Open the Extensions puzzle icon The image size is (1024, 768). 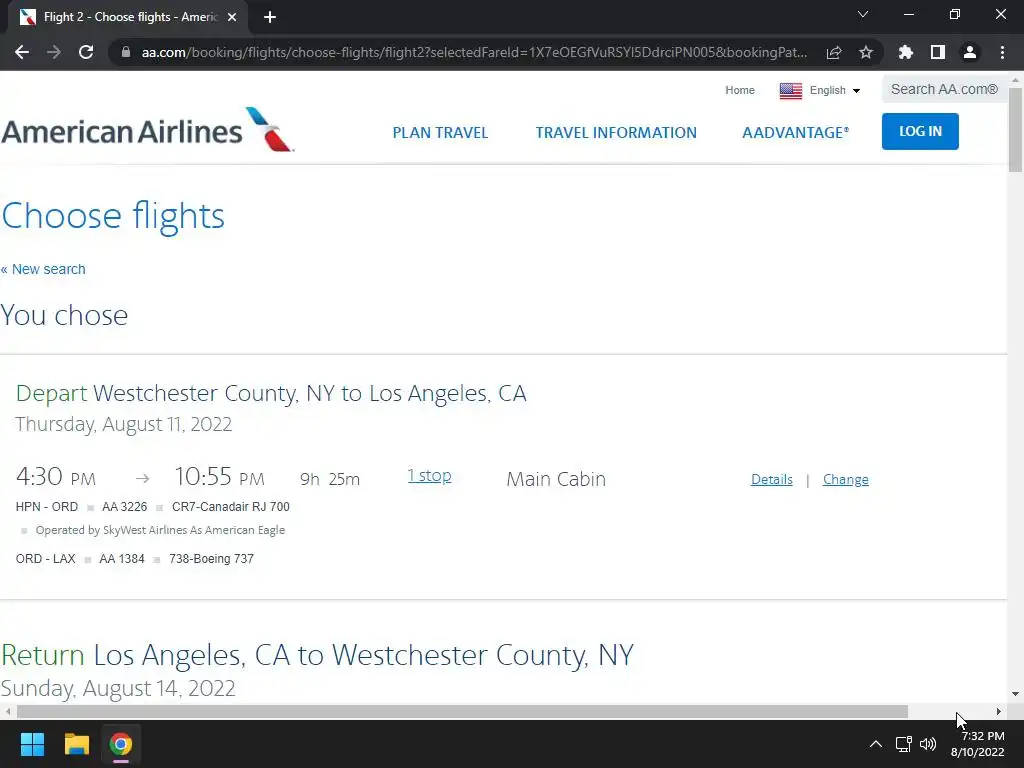[906, 52]
